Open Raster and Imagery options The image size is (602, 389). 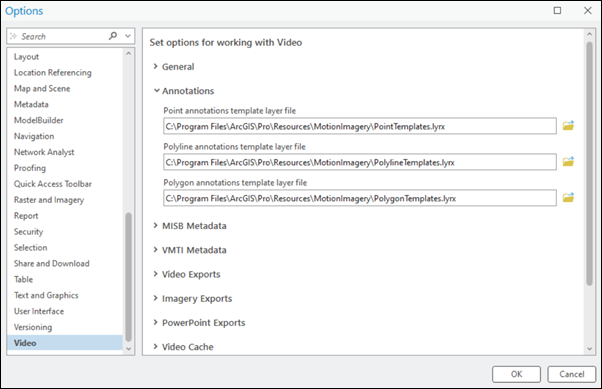[65, 200]
